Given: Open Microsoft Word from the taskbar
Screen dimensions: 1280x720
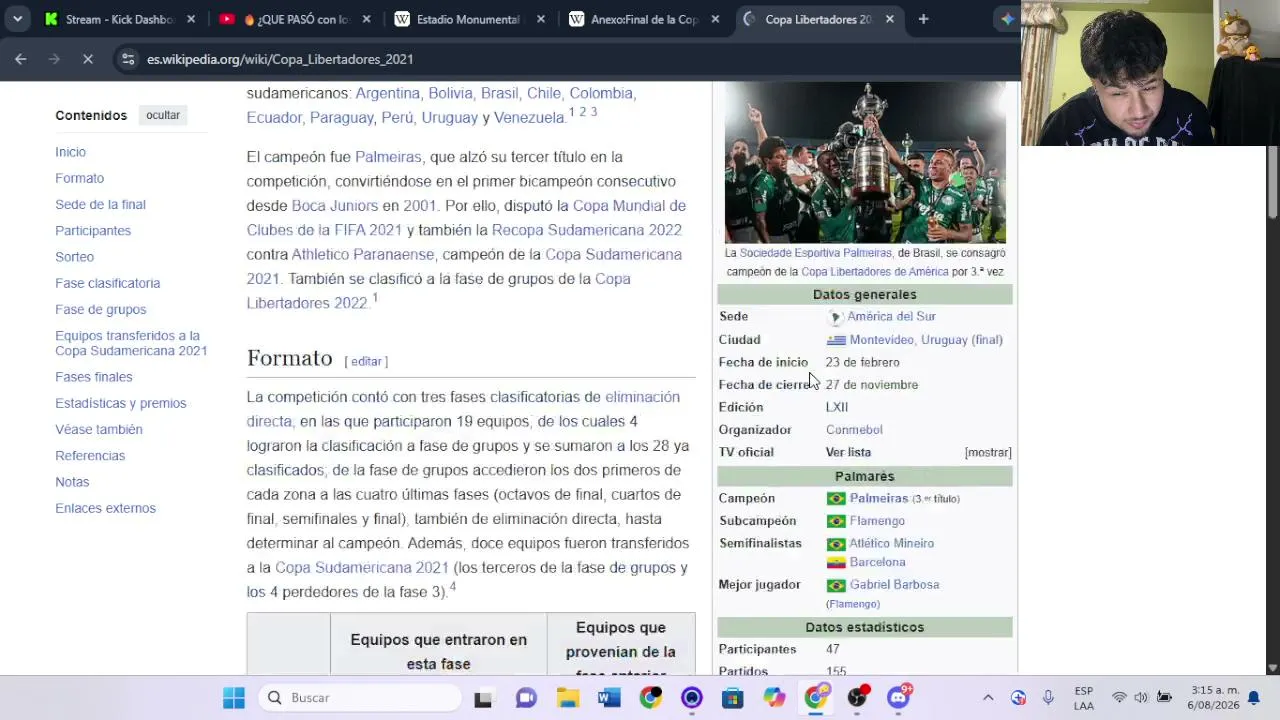Looking at the screenshot, I should click(609, 698).
